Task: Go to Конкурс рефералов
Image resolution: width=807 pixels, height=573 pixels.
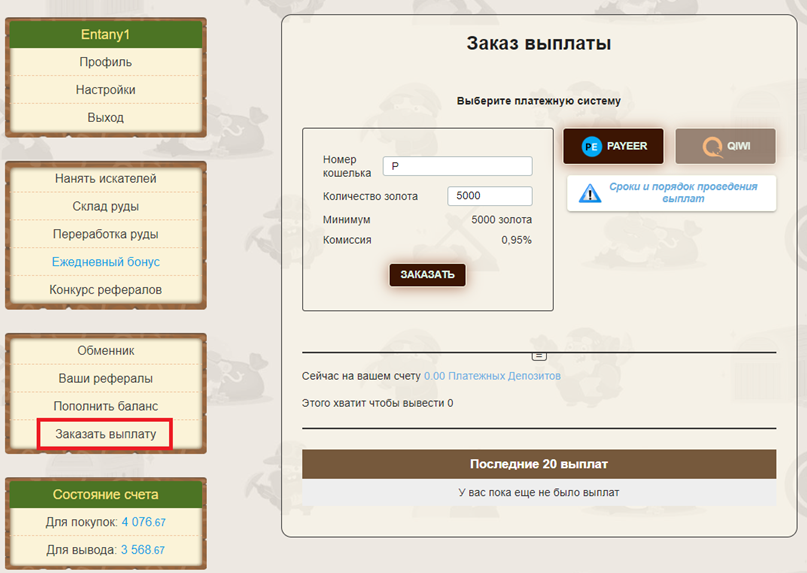Action: click(106, 290)
